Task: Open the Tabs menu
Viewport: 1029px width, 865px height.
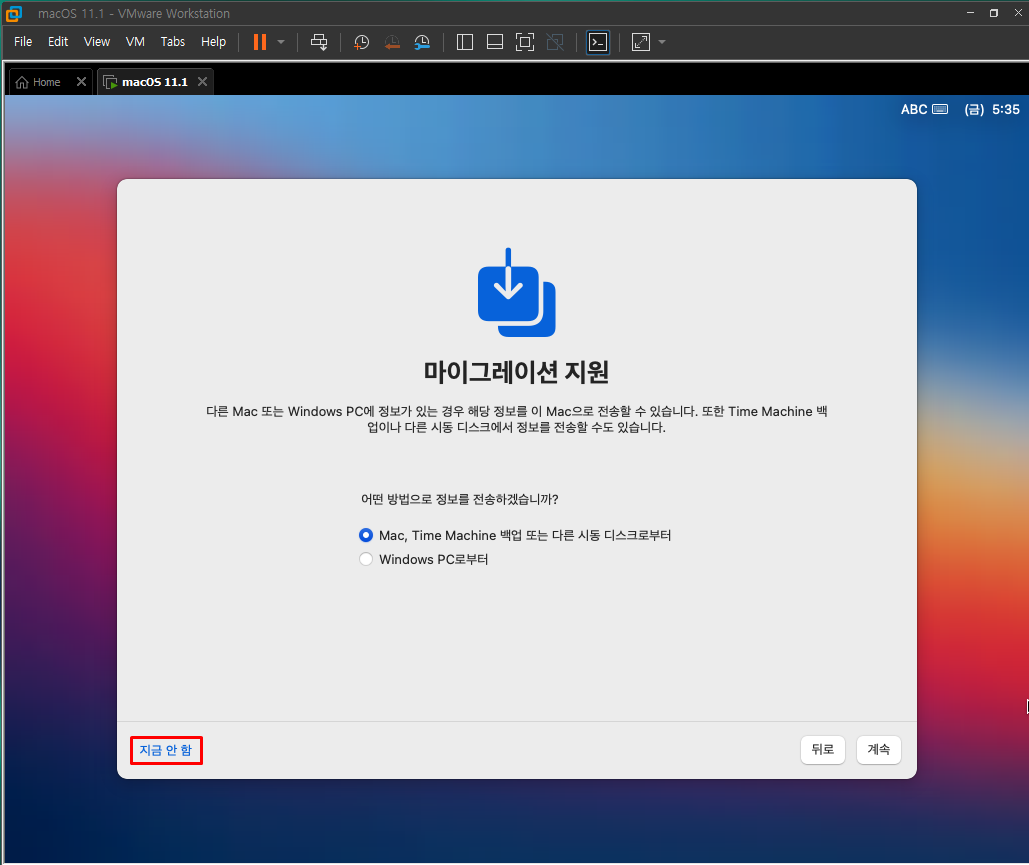Action: pos(173,41)
